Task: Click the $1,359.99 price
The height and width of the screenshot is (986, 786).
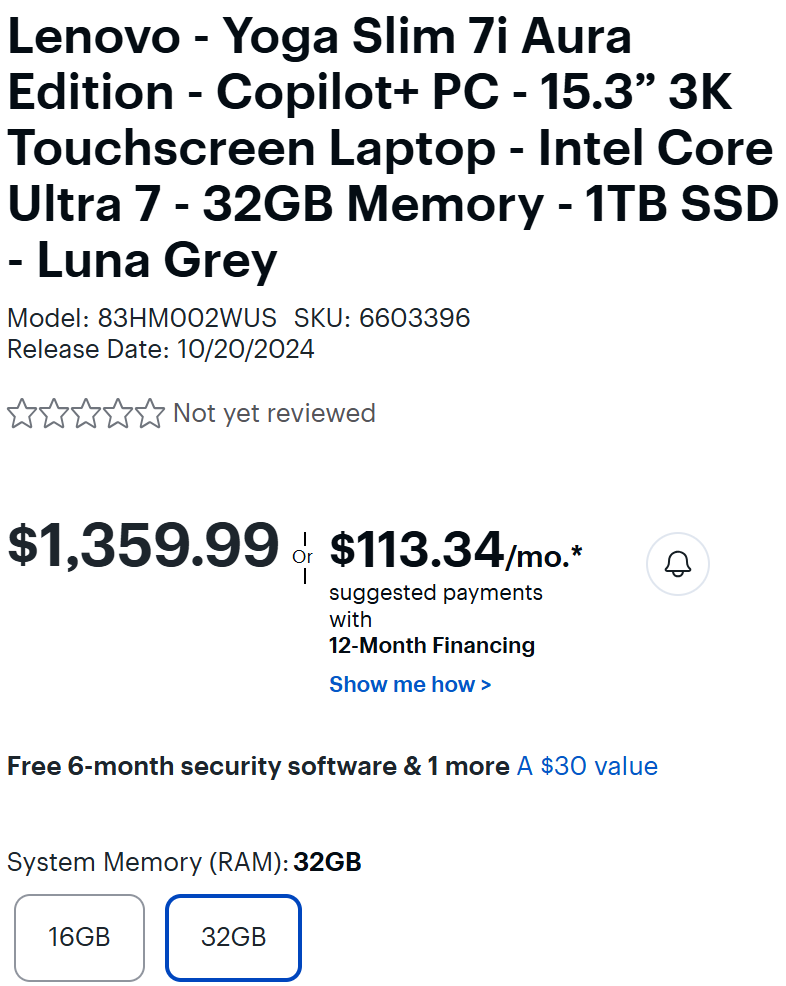Action: point(143,546)
